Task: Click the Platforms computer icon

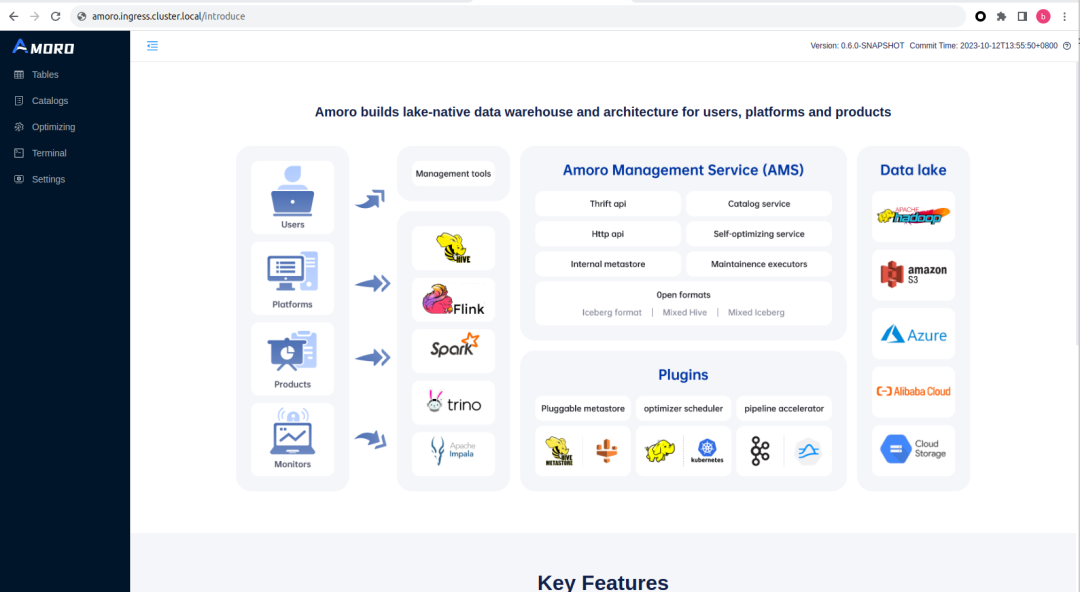Action: (x=293, y=272)
